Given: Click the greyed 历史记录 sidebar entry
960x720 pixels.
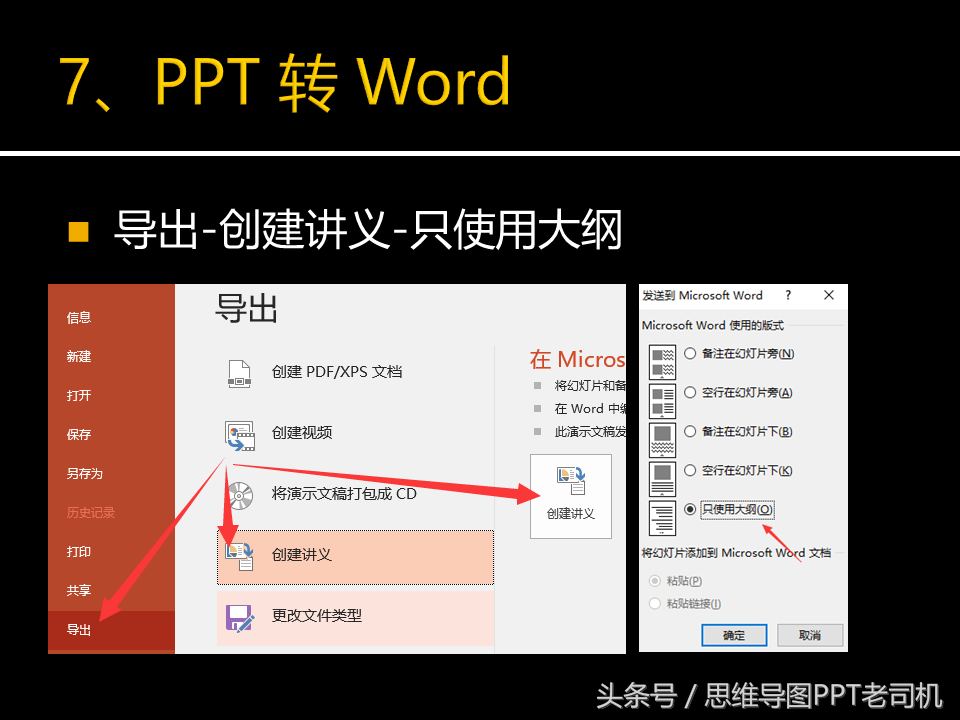Looking at the screenshot, I should 91,512.
